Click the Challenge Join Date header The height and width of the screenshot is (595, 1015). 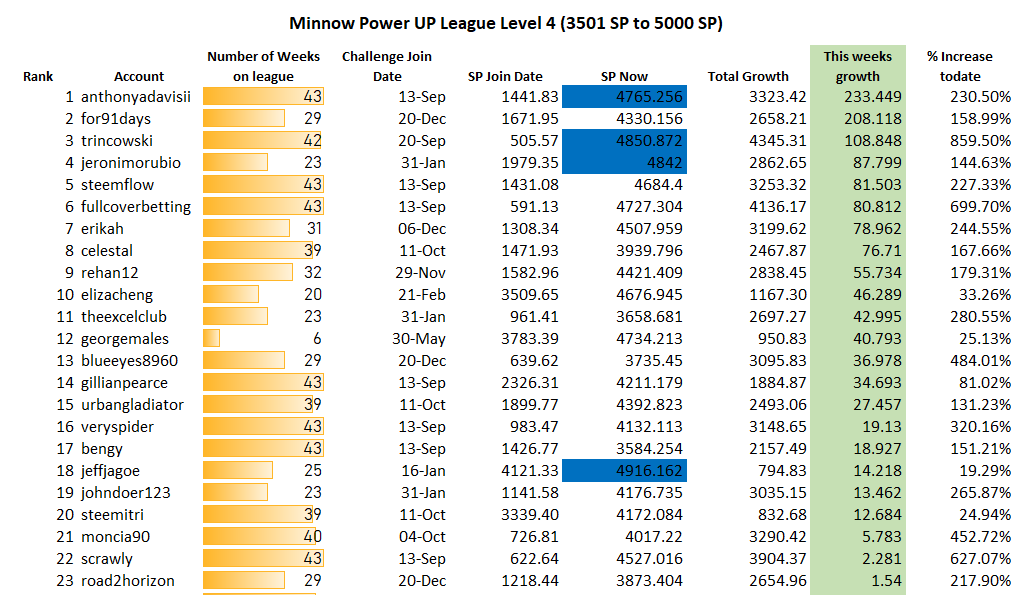[x=387, y=66]
